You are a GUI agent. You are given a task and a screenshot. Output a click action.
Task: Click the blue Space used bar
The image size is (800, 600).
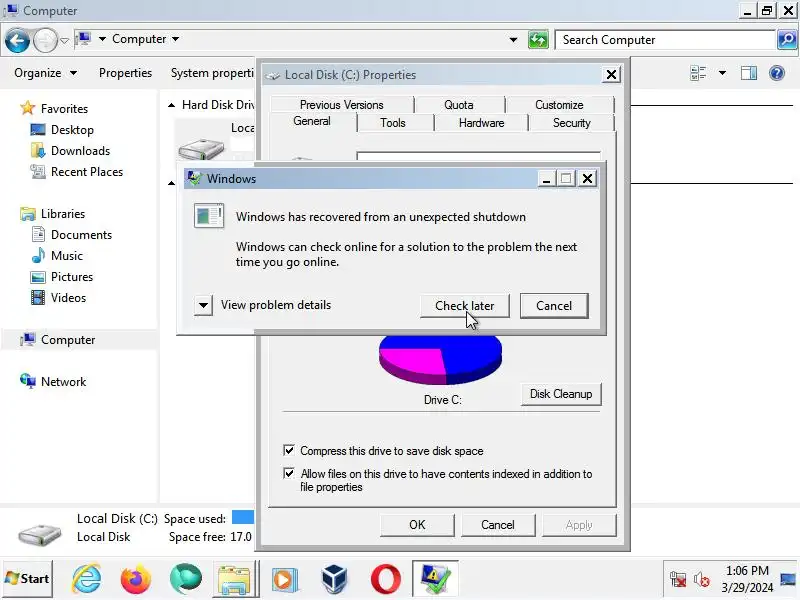click(x=243, y=517)
